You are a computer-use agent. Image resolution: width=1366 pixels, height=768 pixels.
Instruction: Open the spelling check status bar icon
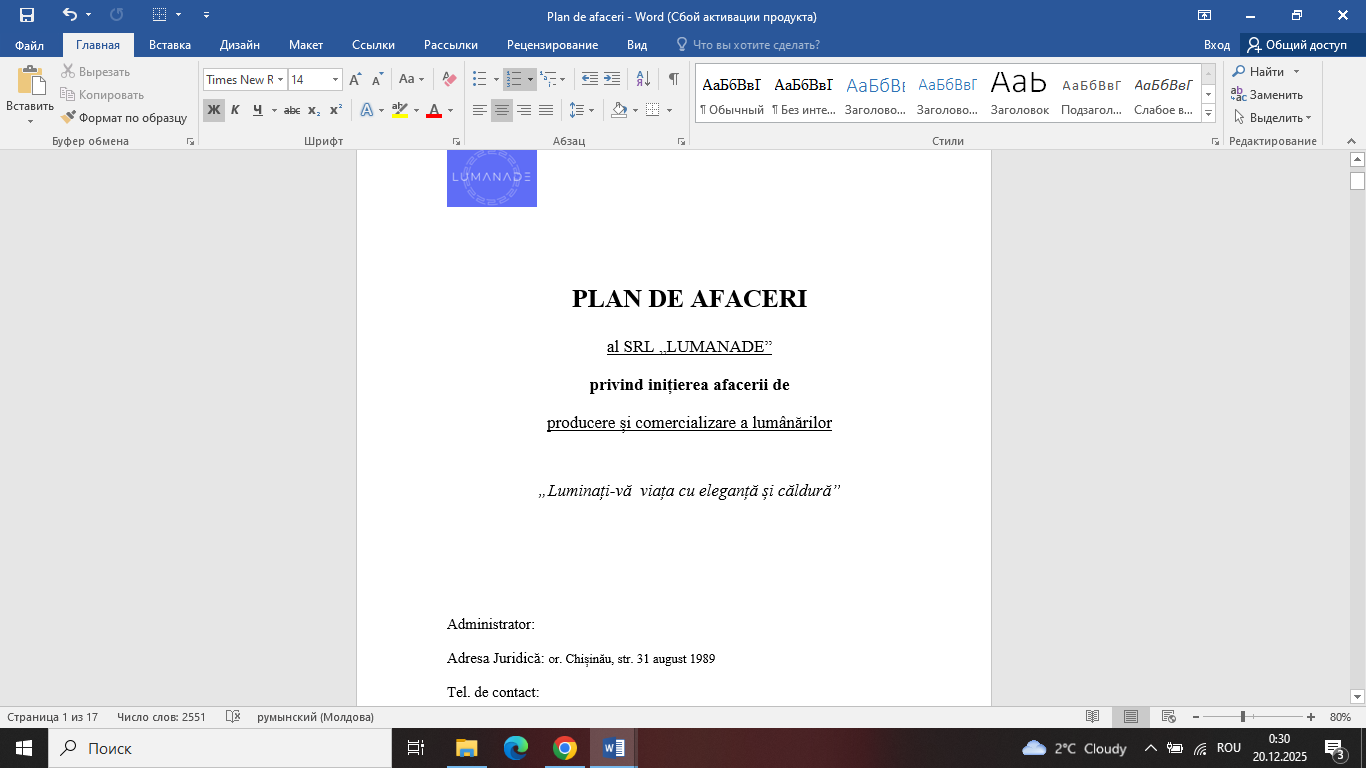pyautogui.click(x=233, y=717)
